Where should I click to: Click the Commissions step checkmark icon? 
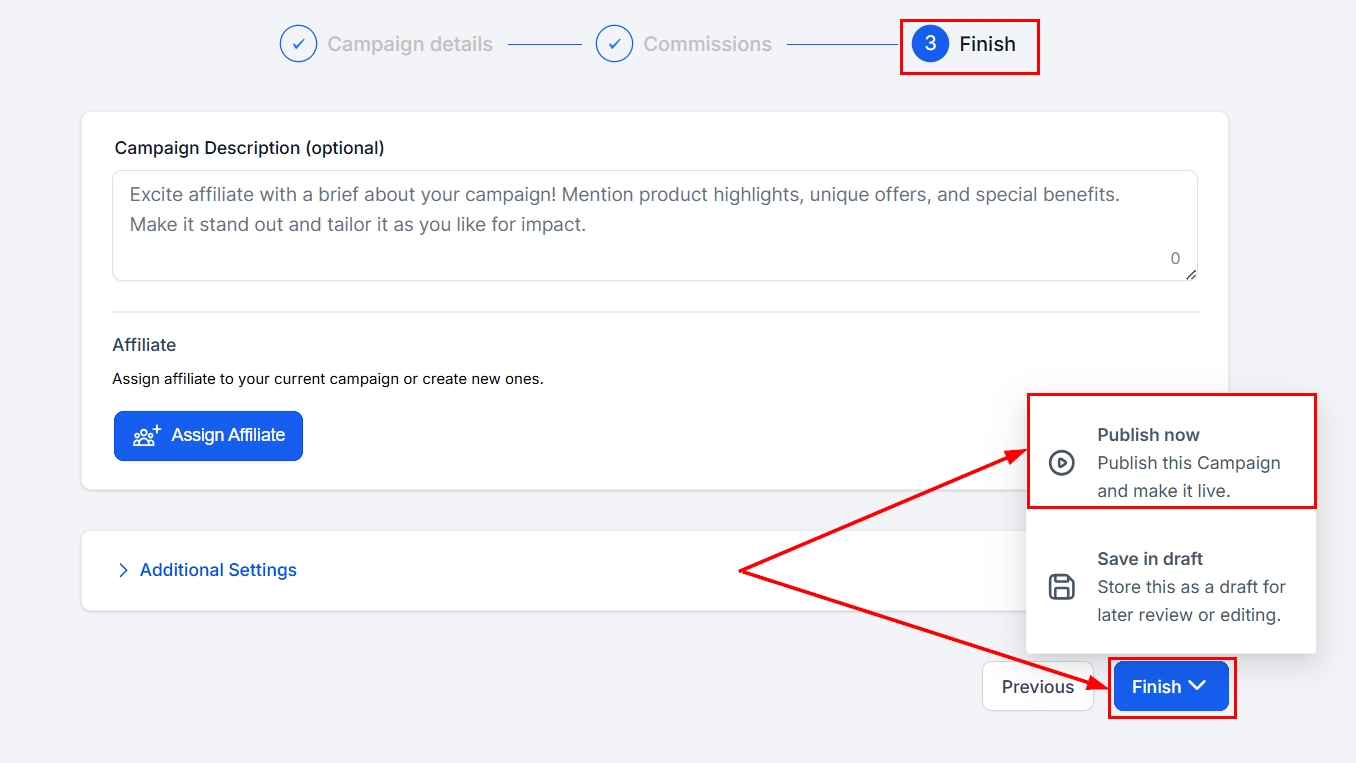click(x=614, y=44)
